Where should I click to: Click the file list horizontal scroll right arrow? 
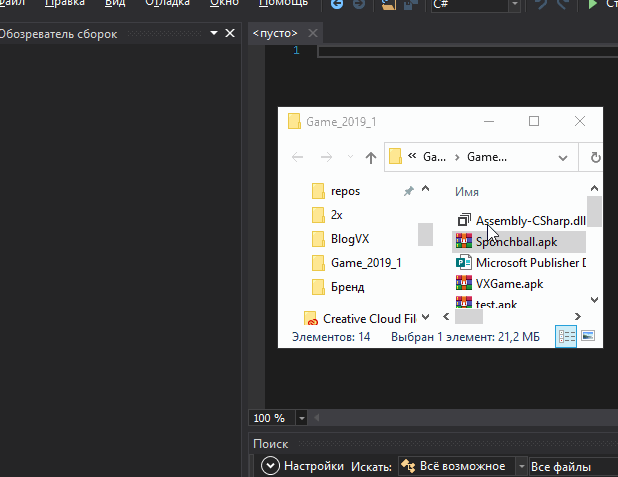point(578,317)
